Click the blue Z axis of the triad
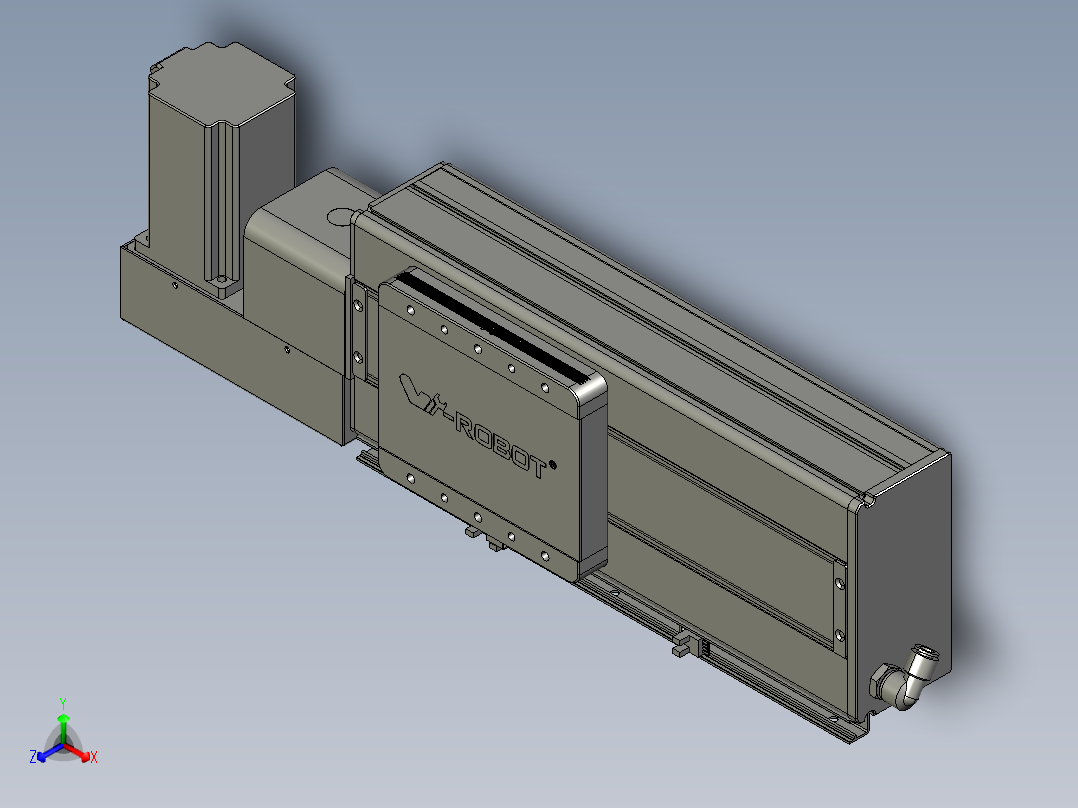This screenshot has height=808, width=1078. [x=45, y=754]
